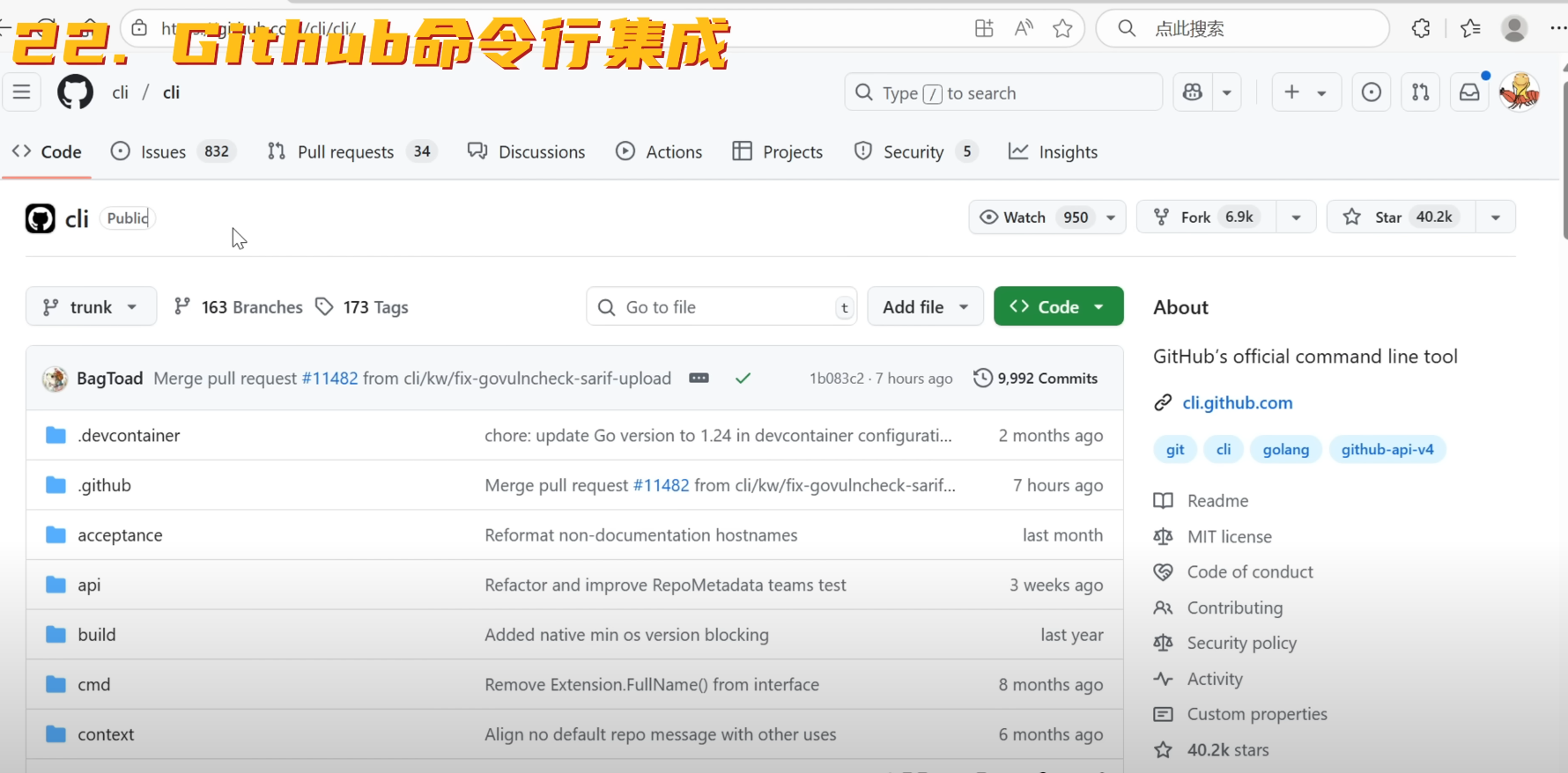Open the Security policy link
Screen dimensions: 1568x773
[1242, 644]
